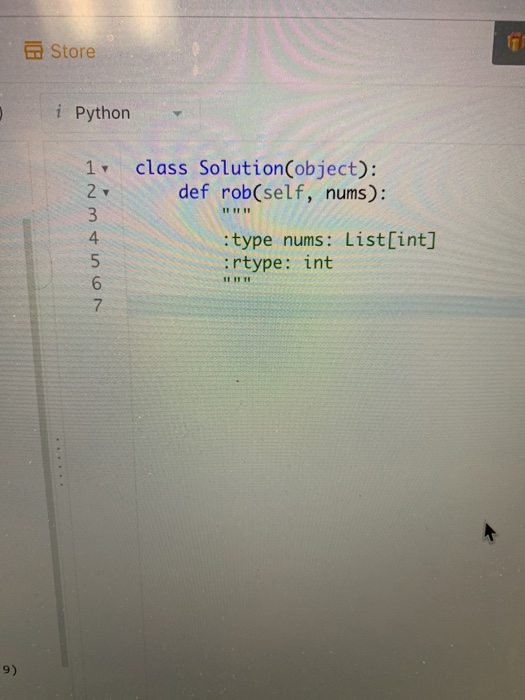Click the vertical scrollbar left of the editor
The height and width of the screenshot is (700, 525).
coord(45,442)
